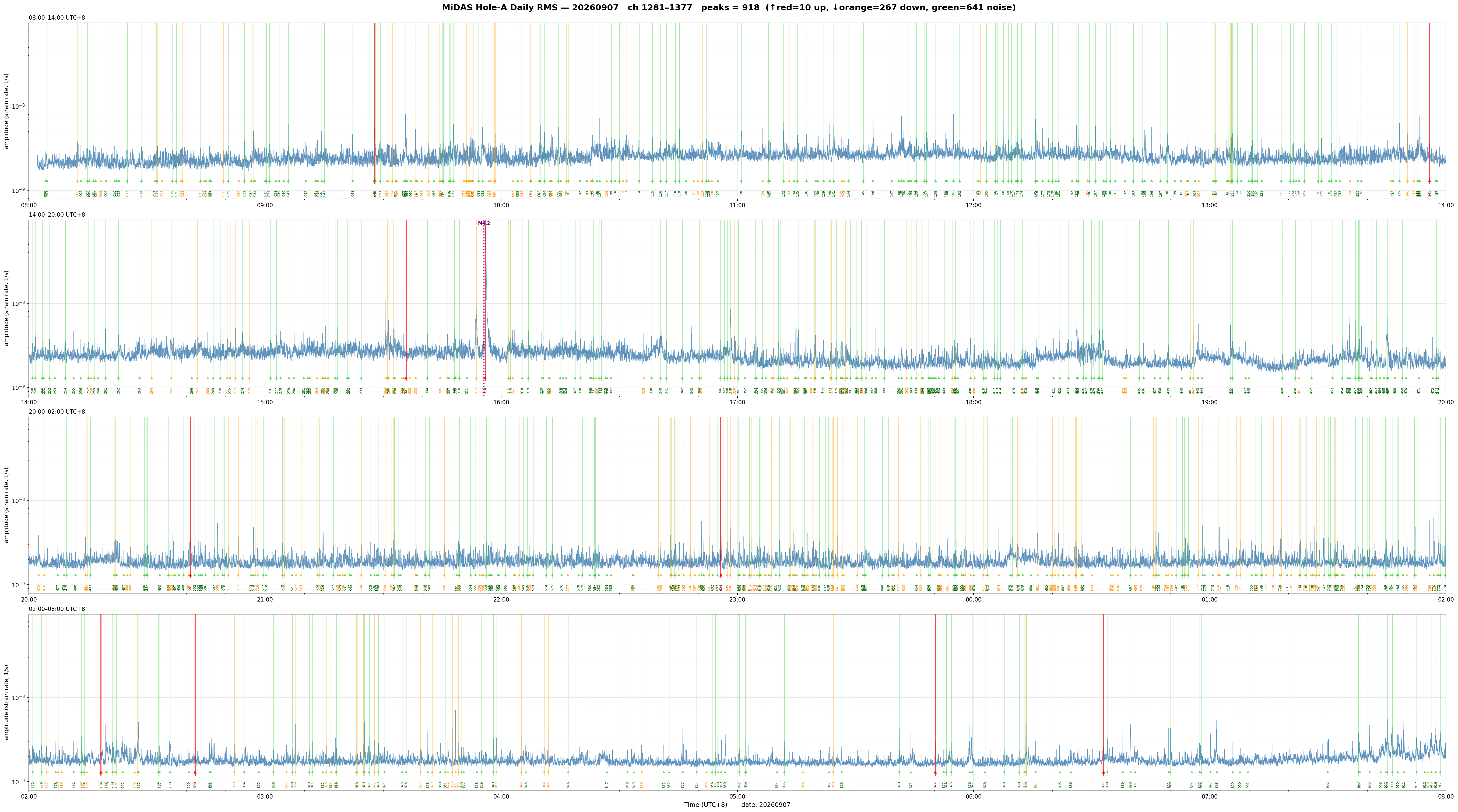Click the red up-peak marker labeled 786
This screenshot has height=812, width=1458.
[x=101, y=772]
